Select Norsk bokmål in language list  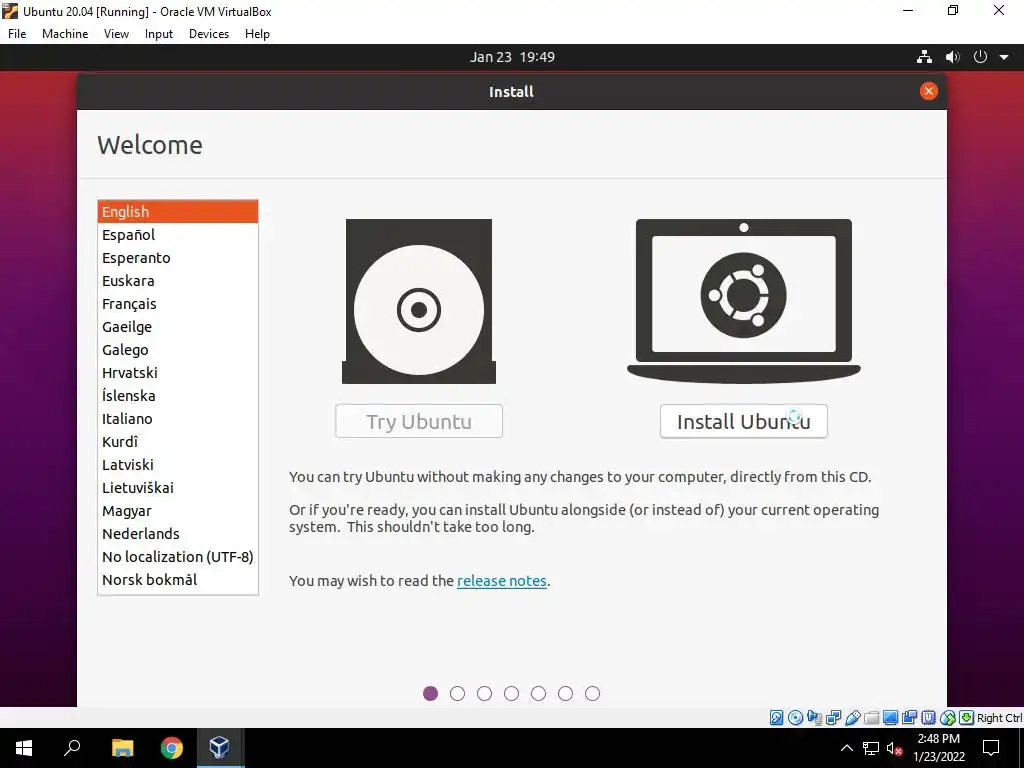coord(178,579)
